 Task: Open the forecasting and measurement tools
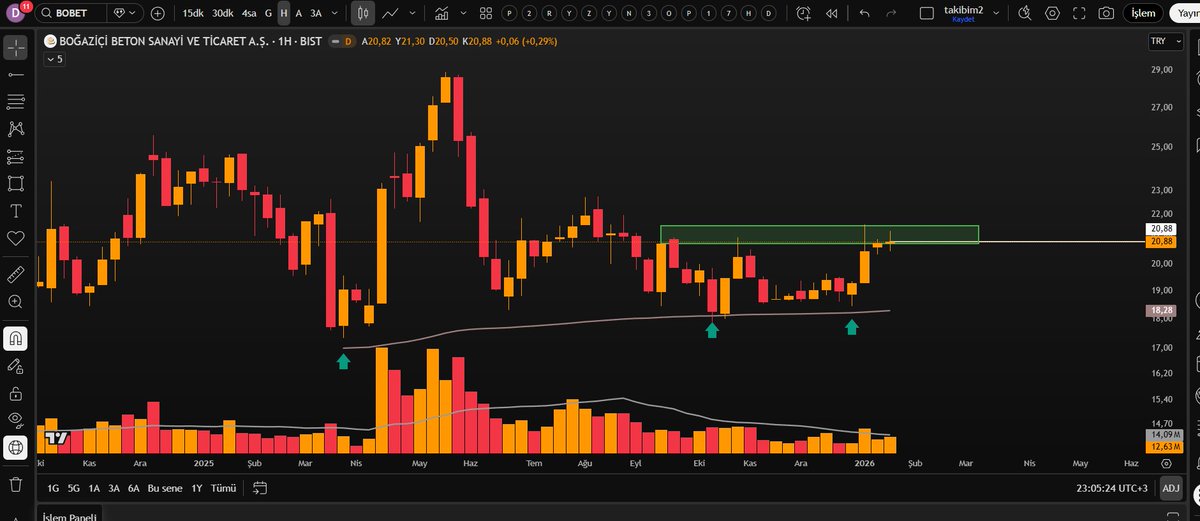[16, 156]
